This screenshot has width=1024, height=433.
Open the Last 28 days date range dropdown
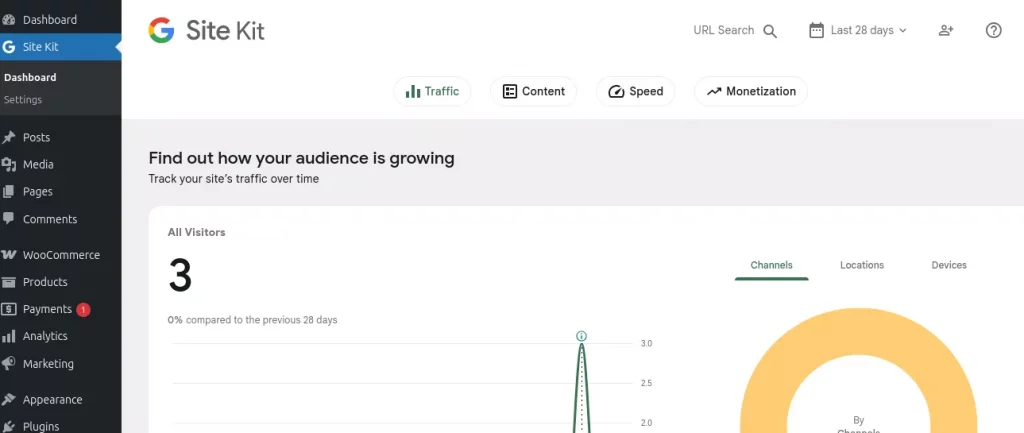pyautogui.click(x=858, y=30)
